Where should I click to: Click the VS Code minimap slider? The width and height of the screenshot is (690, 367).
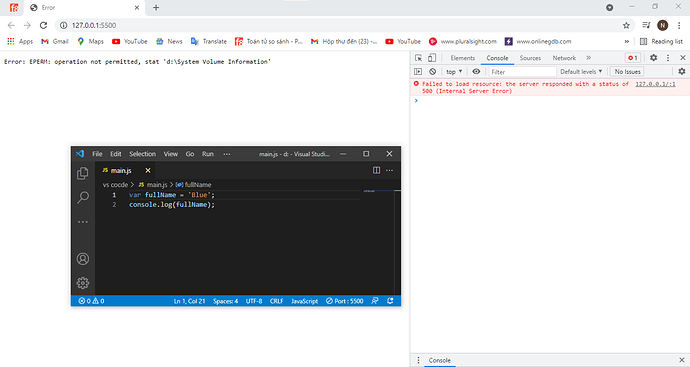(379, 191)
